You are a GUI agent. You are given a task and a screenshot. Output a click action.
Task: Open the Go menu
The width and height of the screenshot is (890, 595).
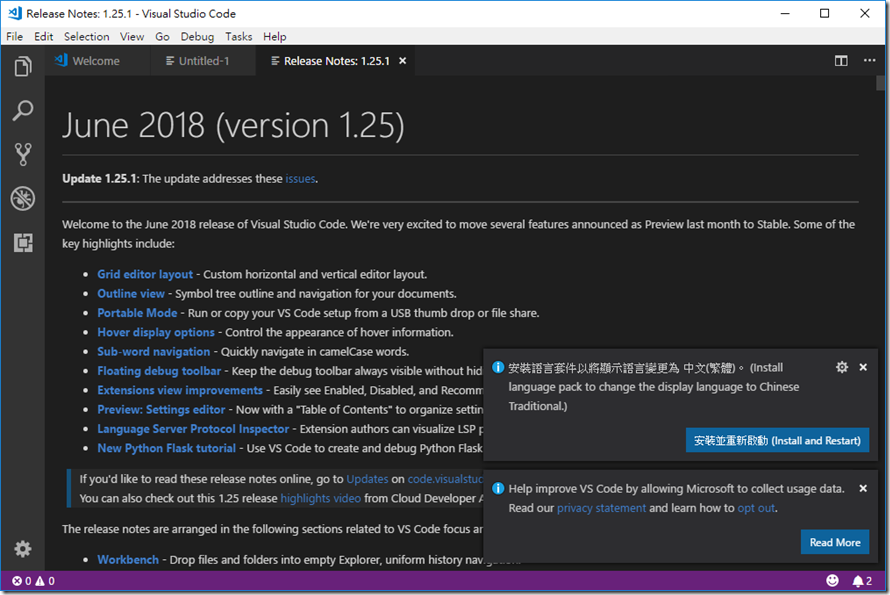pos(162,36)
